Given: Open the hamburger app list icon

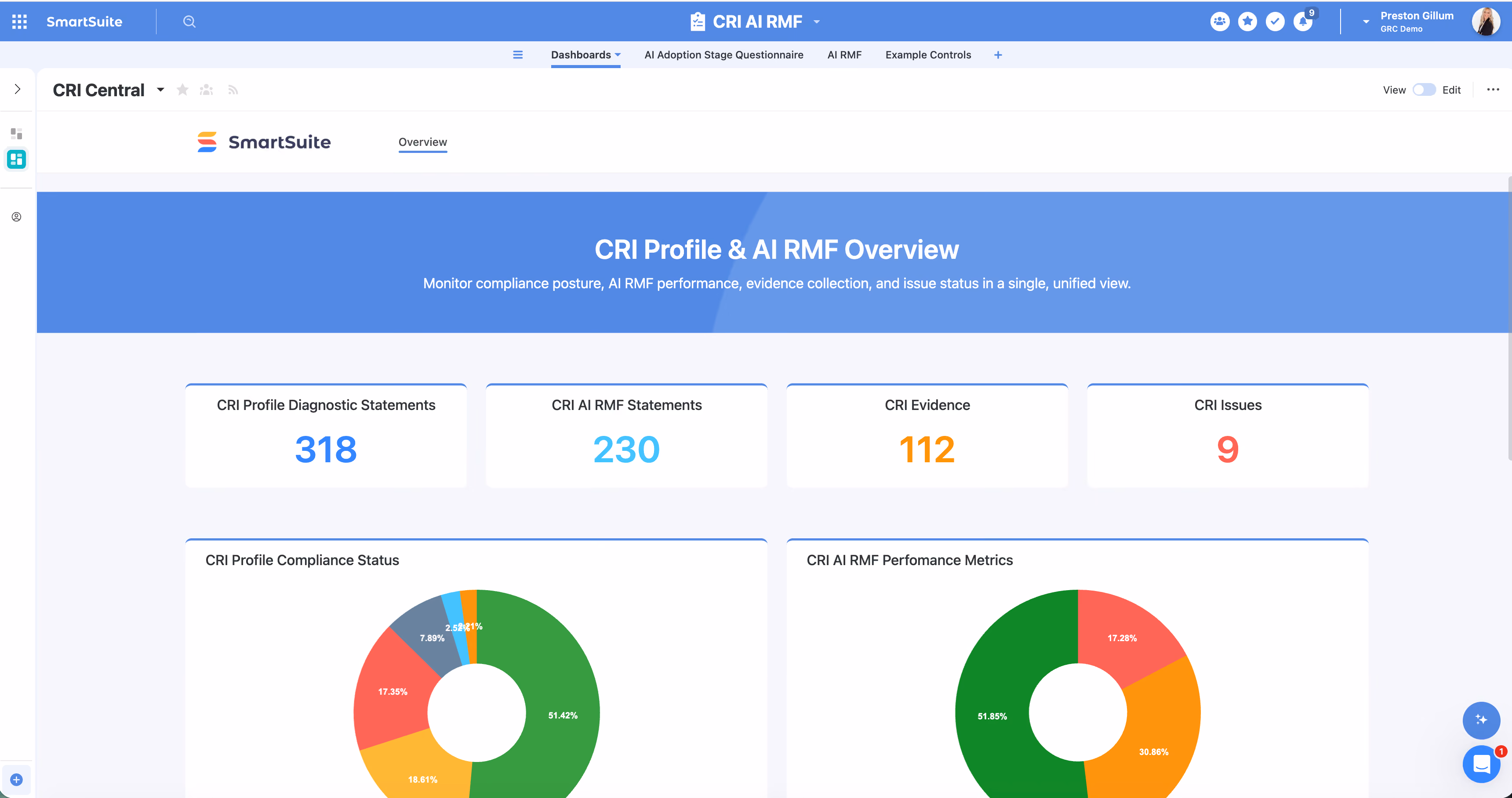Looking at the screenshot, I should (x=518, y=54).
